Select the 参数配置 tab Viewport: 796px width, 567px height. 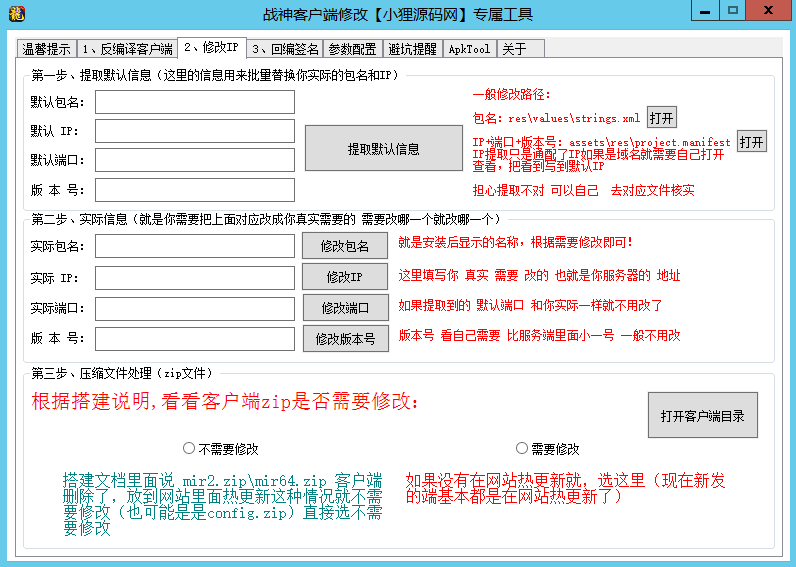352,49
